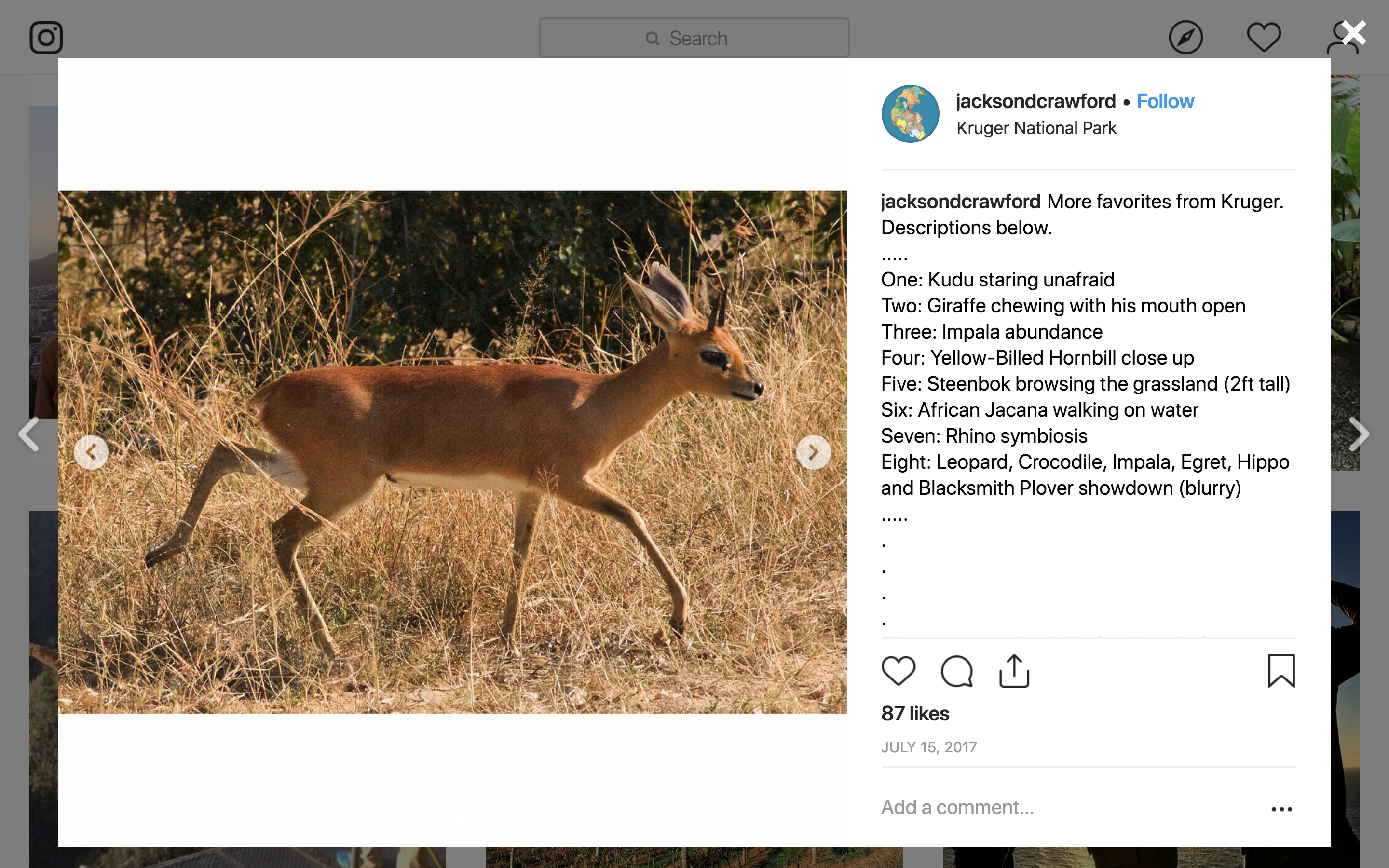Go to previous carousel photo
Screen dimensions: 1389x868
(91, 452)
